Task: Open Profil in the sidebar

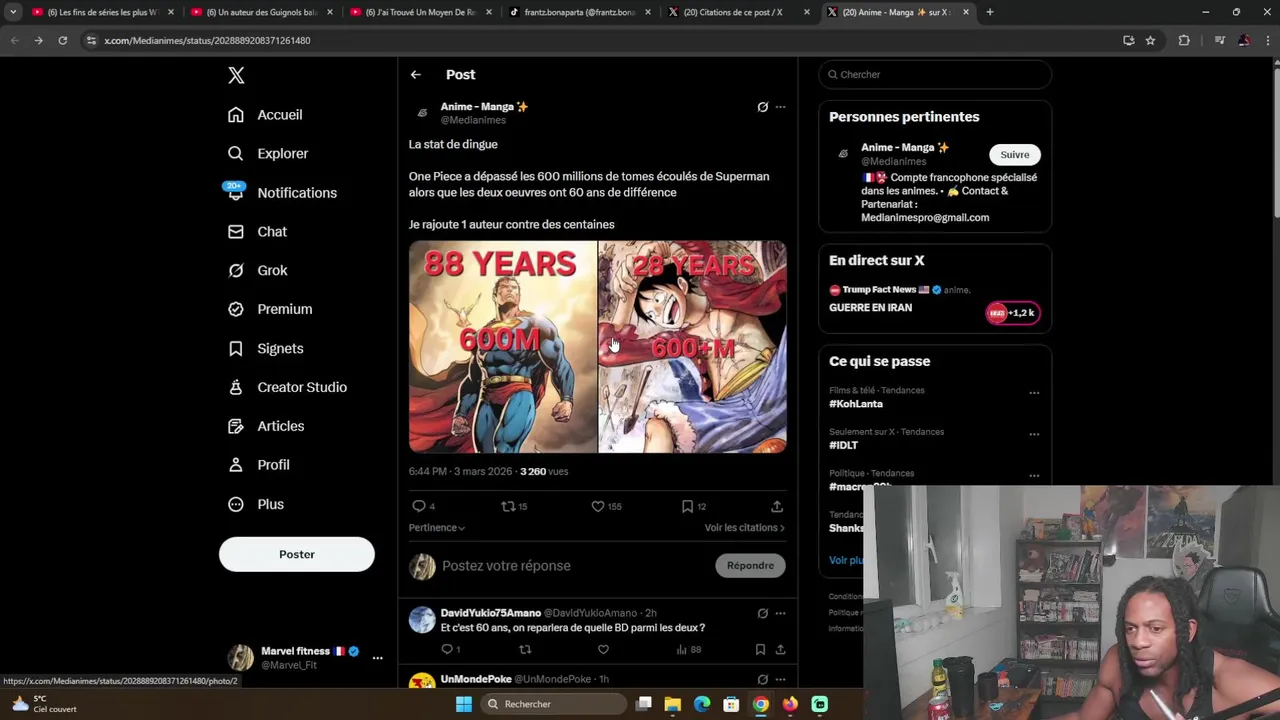Action: pyautogui.click(x=258, y=466)
